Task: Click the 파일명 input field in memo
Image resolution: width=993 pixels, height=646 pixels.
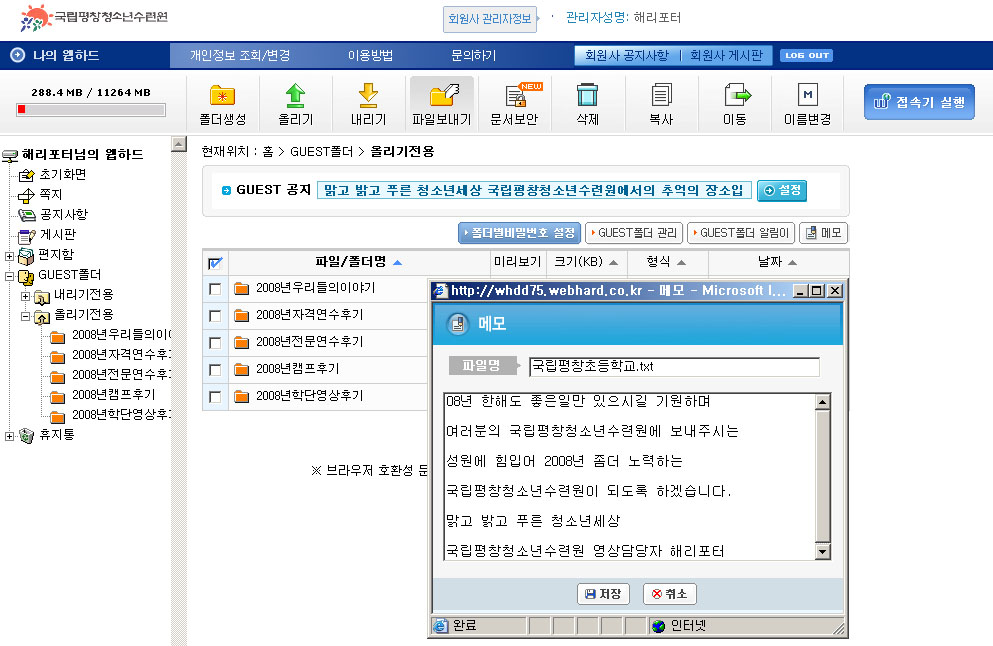Action: tap(674, 367)
